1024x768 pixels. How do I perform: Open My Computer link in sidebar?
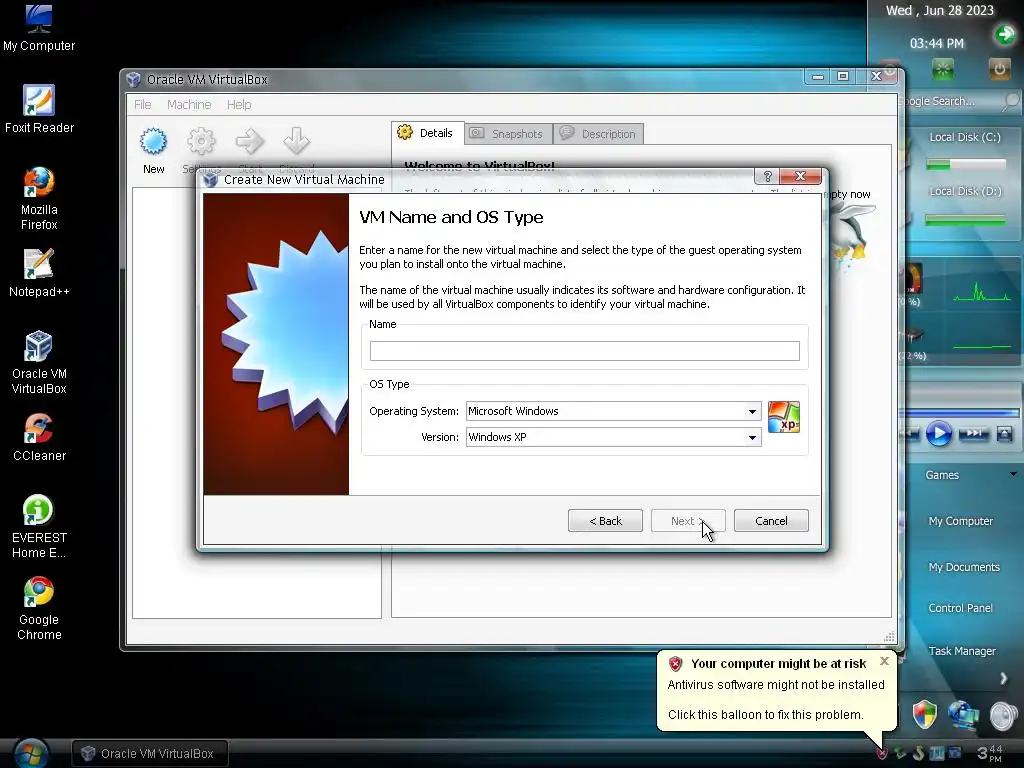click(961, 521)
